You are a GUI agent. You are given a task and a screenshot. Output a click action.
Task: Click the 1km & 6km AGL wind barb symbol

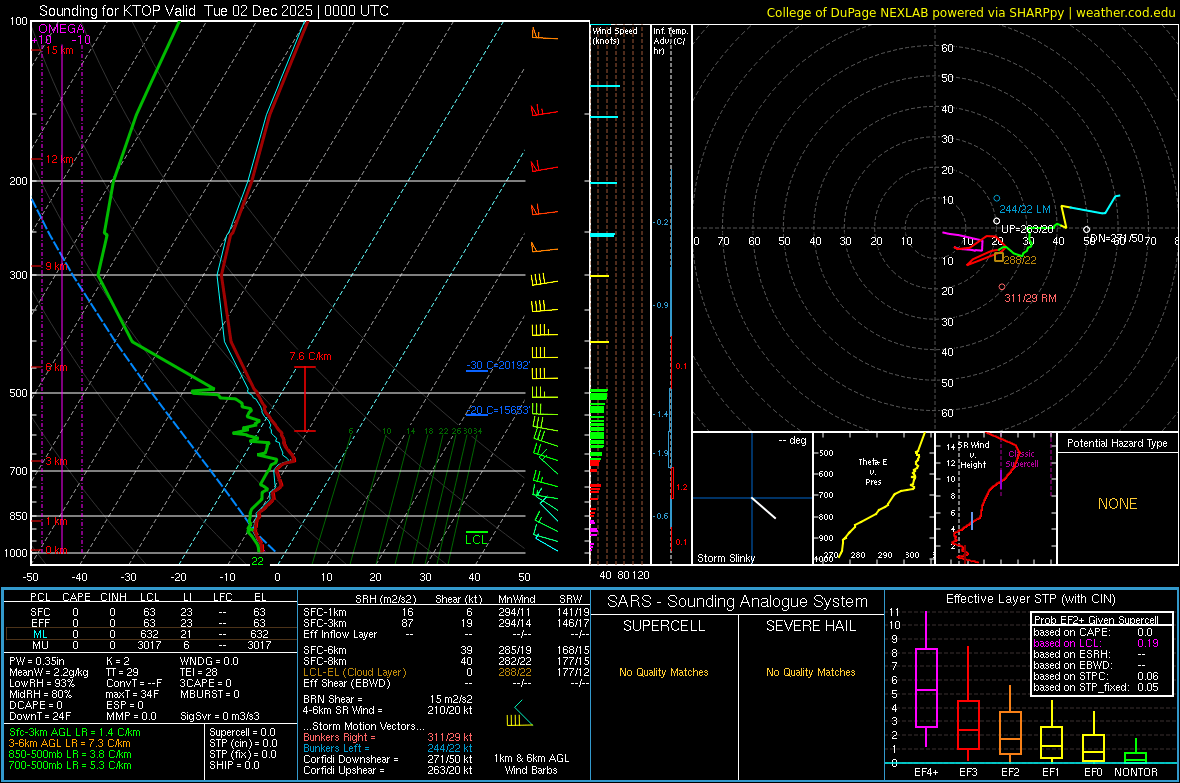[x=519, y=714]
